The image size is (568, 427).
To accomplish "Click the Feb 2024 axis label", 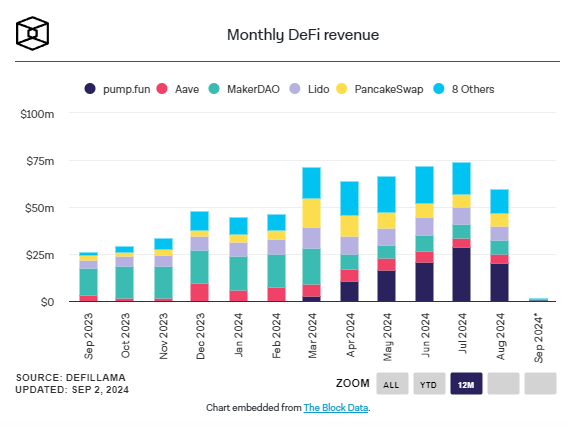I will pos(276,336).
